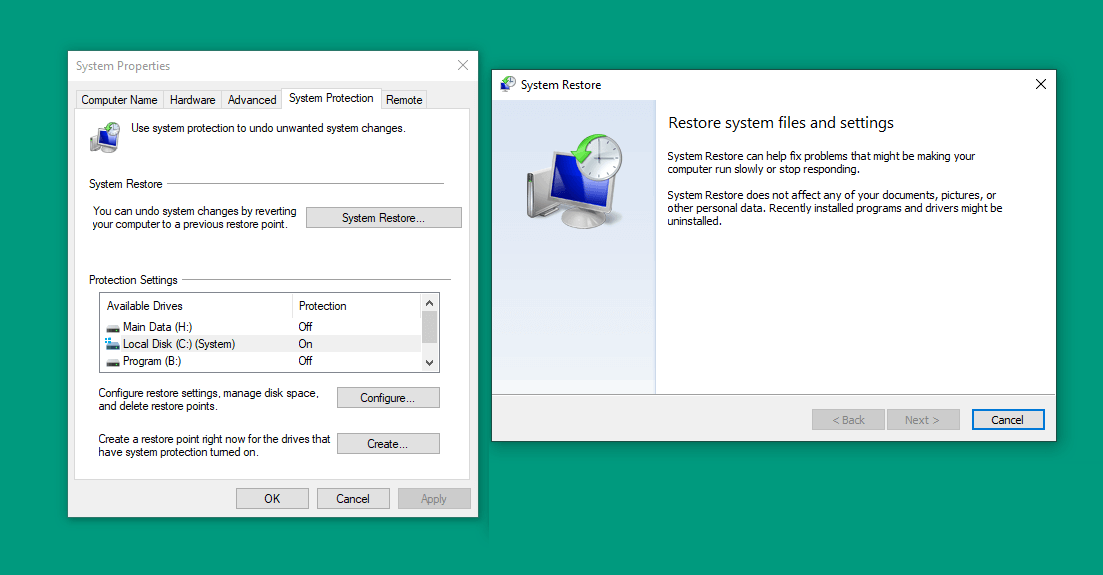Click the drives list scrollbar thumb
1103x575 pixels.
429,327
